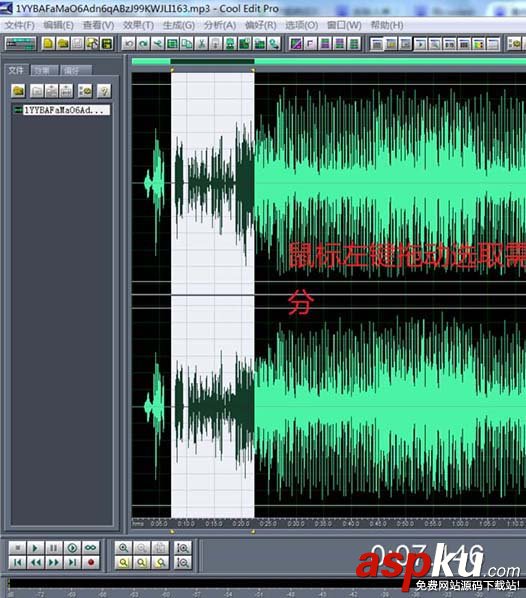
Task: Click the Pause transport button
Action: coord(54,548)
